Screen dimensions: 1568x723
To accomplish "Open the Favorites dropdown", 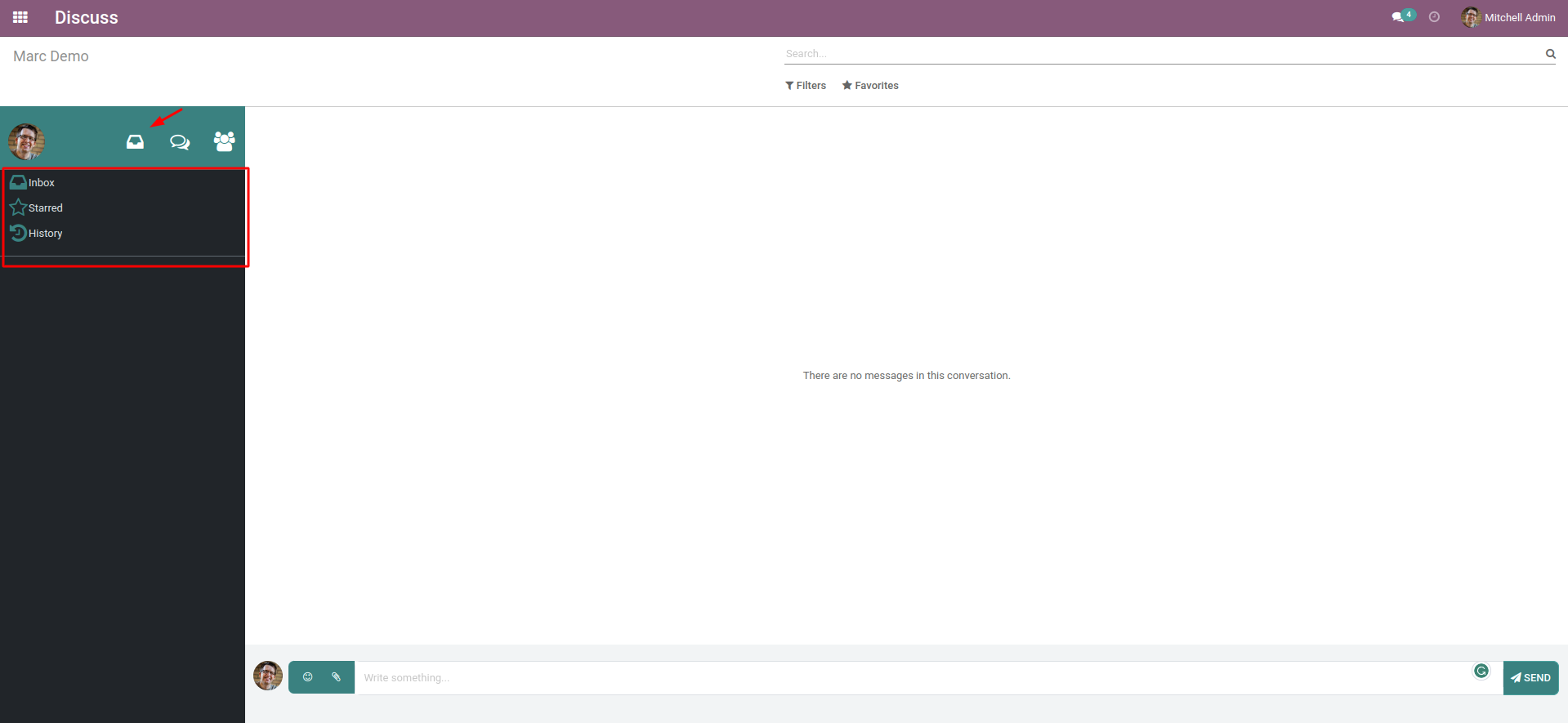I will click(x=870, y=85).
